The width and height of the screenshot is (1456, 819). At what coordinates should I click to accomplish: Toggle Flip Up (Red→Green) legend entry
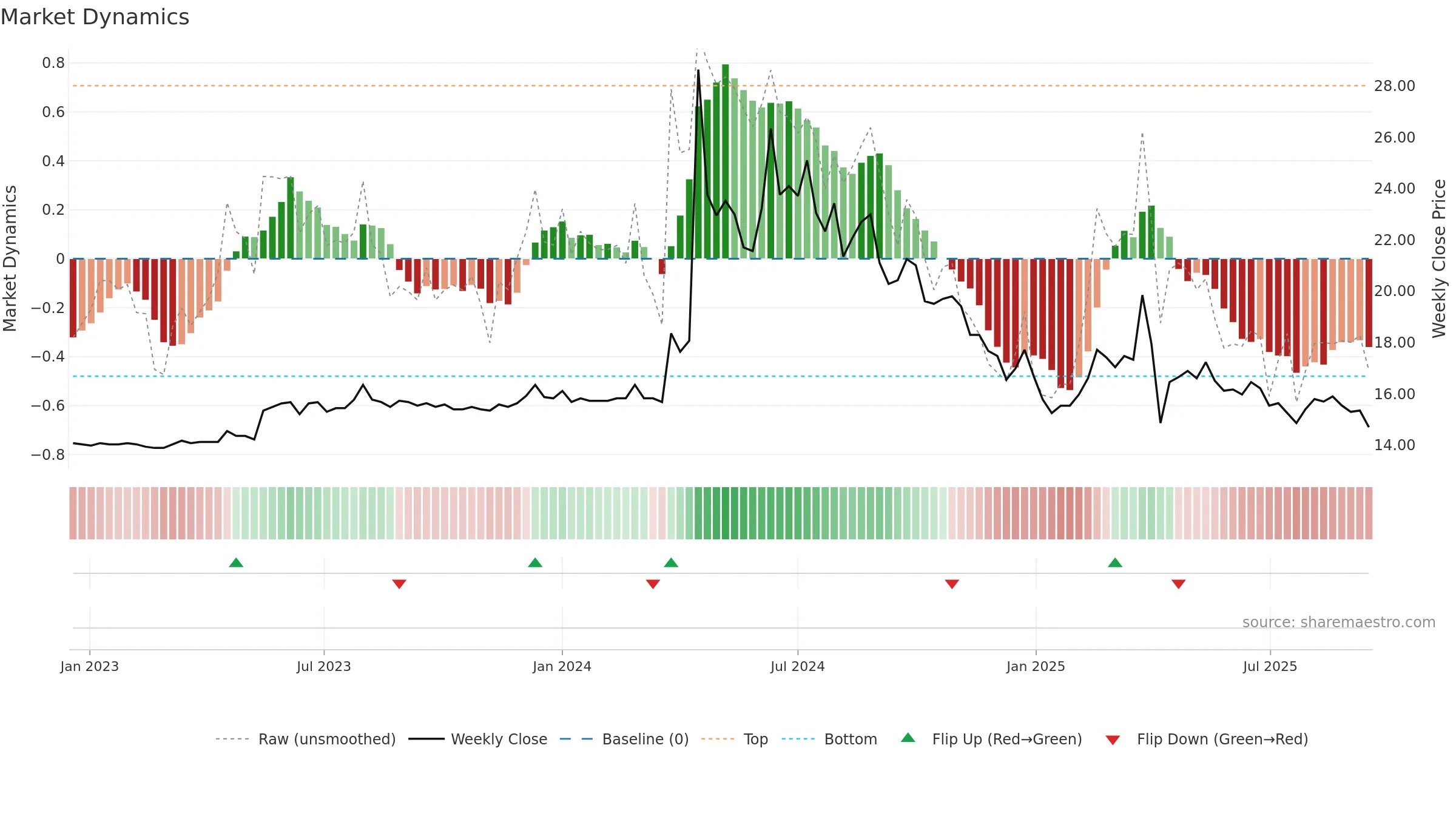click(991, 739)
